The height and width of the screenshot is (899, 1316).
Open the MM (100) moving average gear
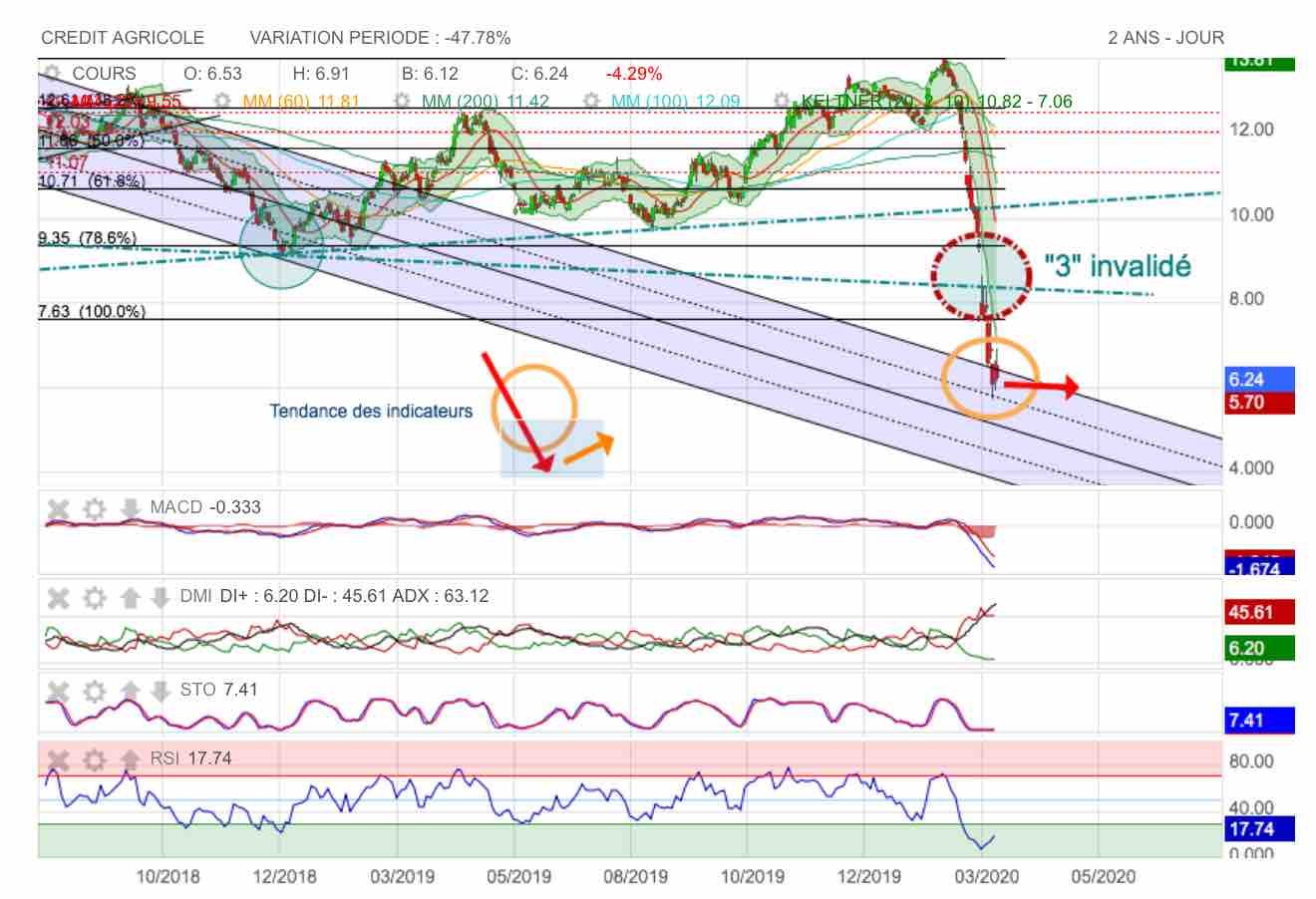click(x=592, y=102)
